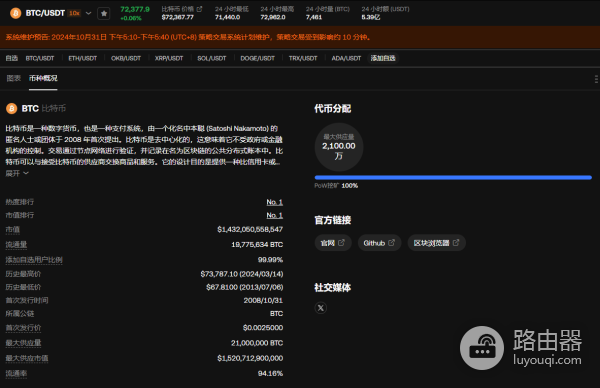This screenshot has height=388, width=600.
Task: Switch to the 图表 tab
Action: (x=14, y=78)
